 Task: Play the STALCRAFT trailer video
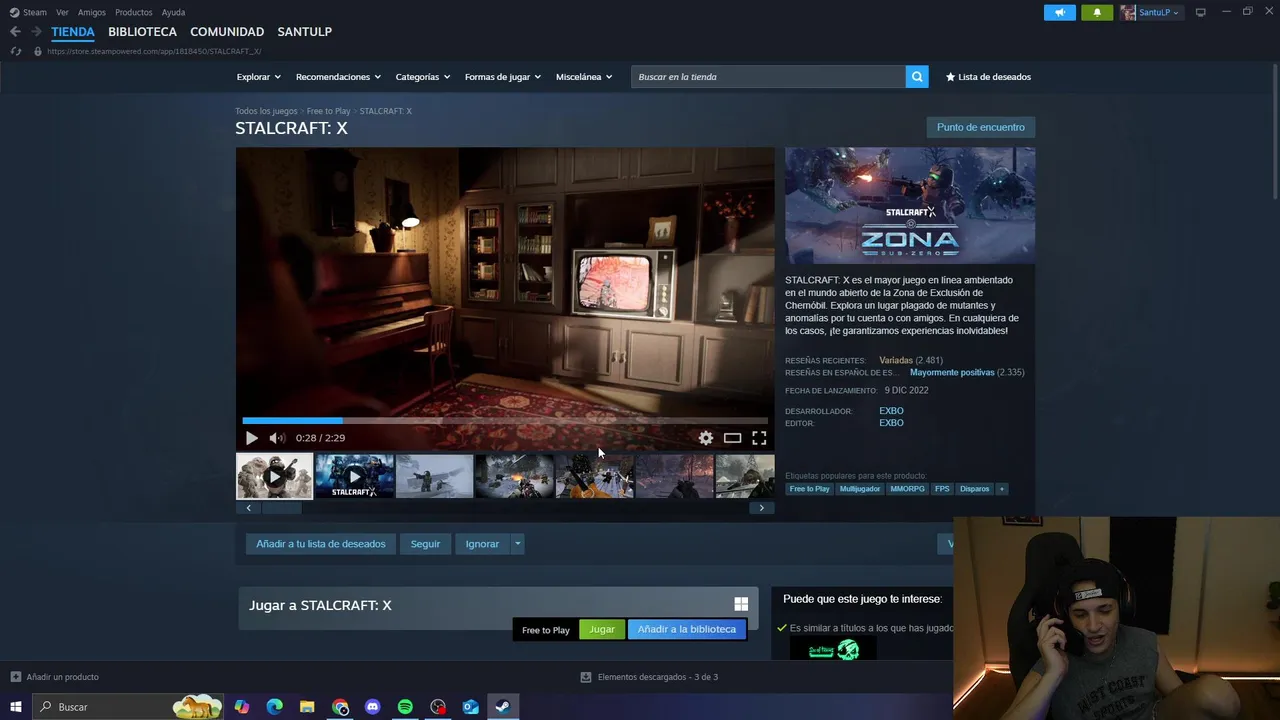pos(251,438)
